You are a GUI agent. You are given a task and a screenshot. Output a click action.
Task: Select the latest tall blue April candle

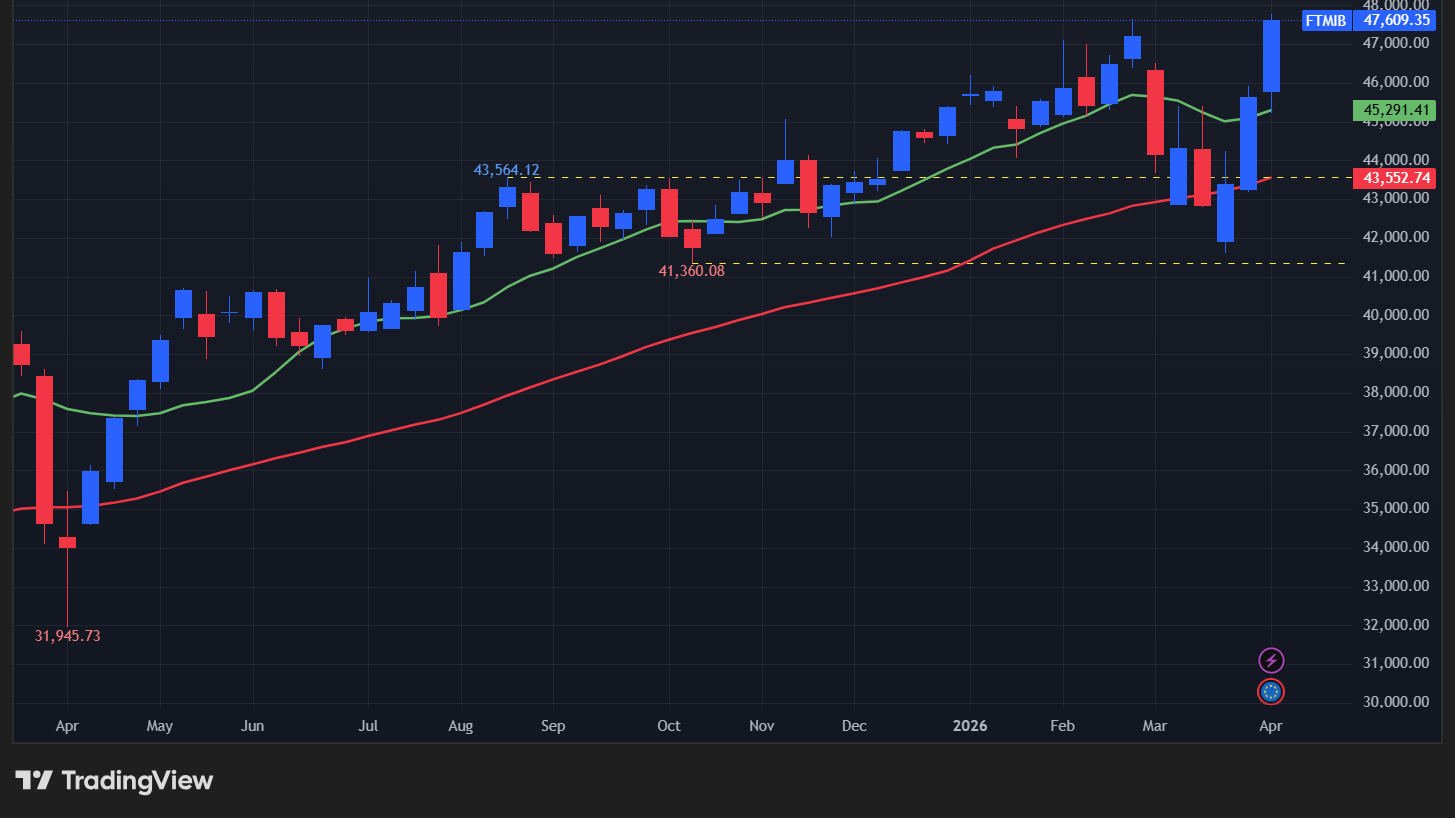tap(1271, 56)
